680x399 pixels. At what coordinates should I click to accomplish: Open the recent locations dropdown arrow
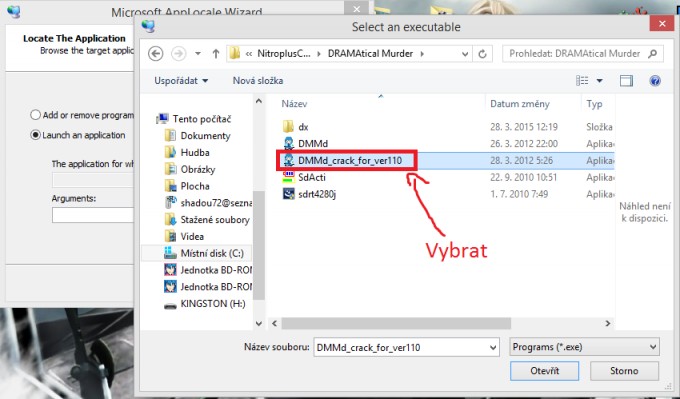198,54
